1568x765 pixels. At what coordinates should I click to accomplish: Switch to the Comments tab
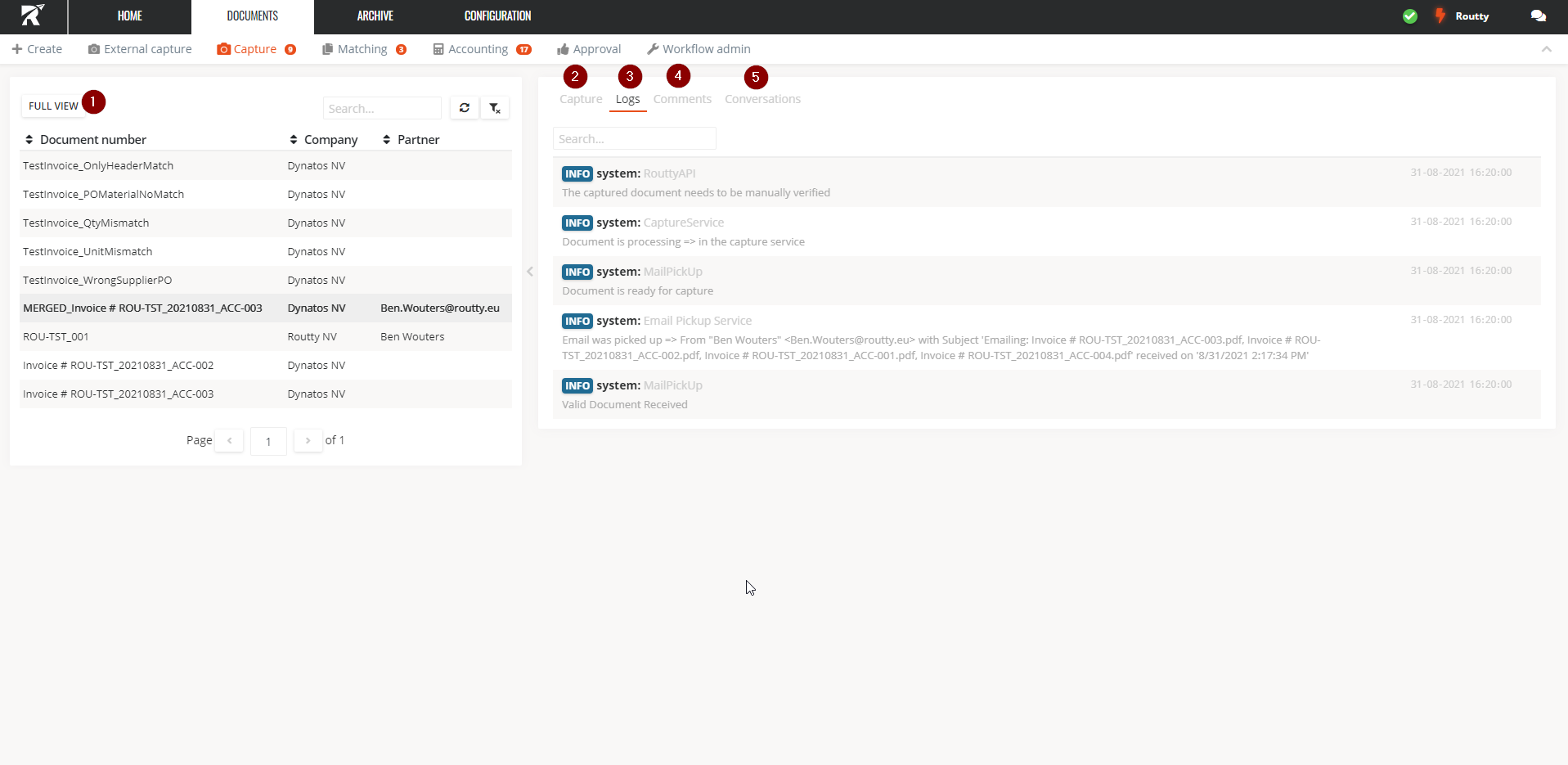point(682,99)
